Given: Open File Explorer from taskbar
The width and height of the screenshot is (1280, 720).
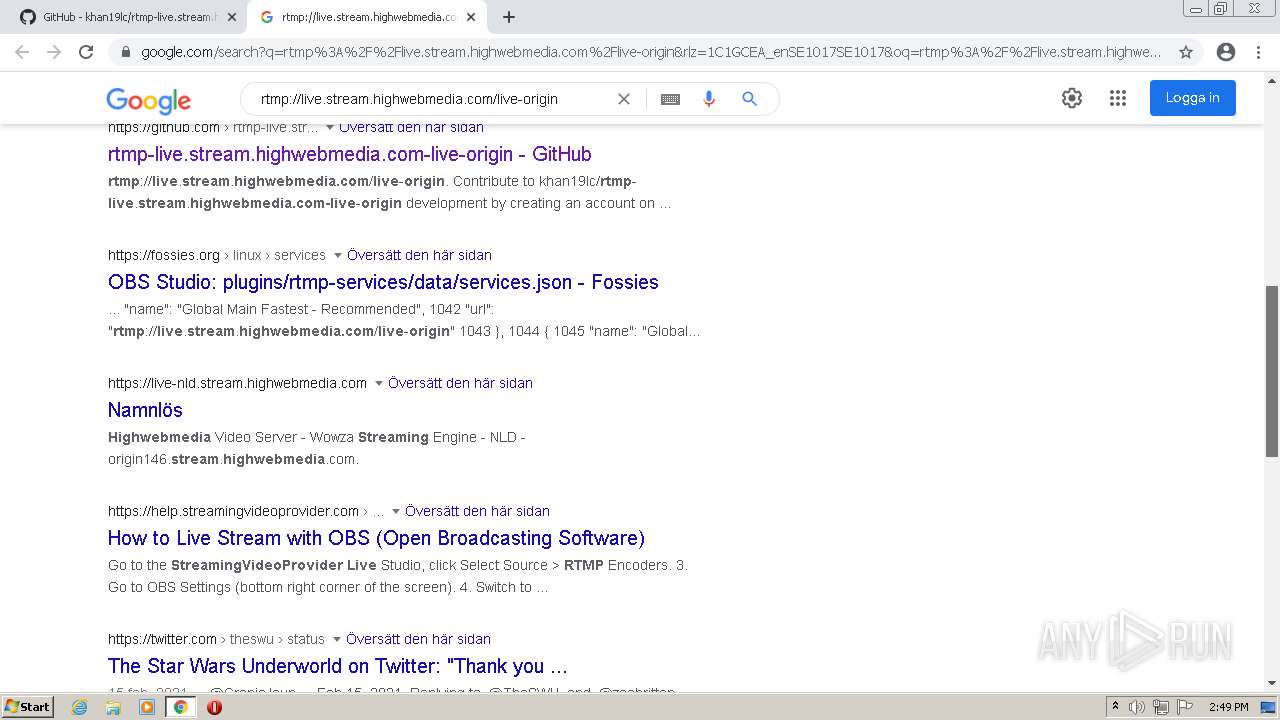Looking at the screenshot, I should click(x=113, y=707).
